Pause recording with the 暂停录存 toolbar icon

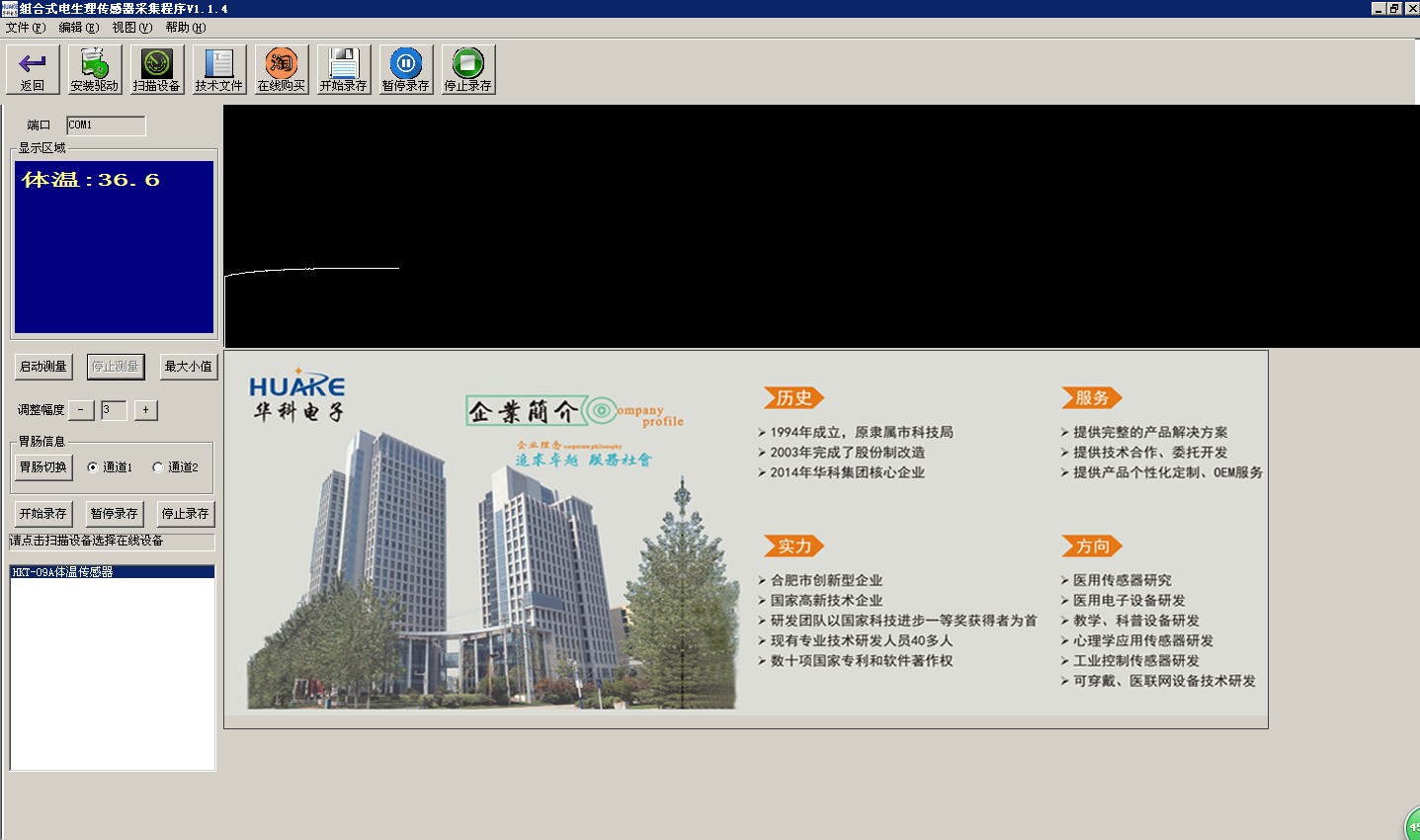point(406,65)
